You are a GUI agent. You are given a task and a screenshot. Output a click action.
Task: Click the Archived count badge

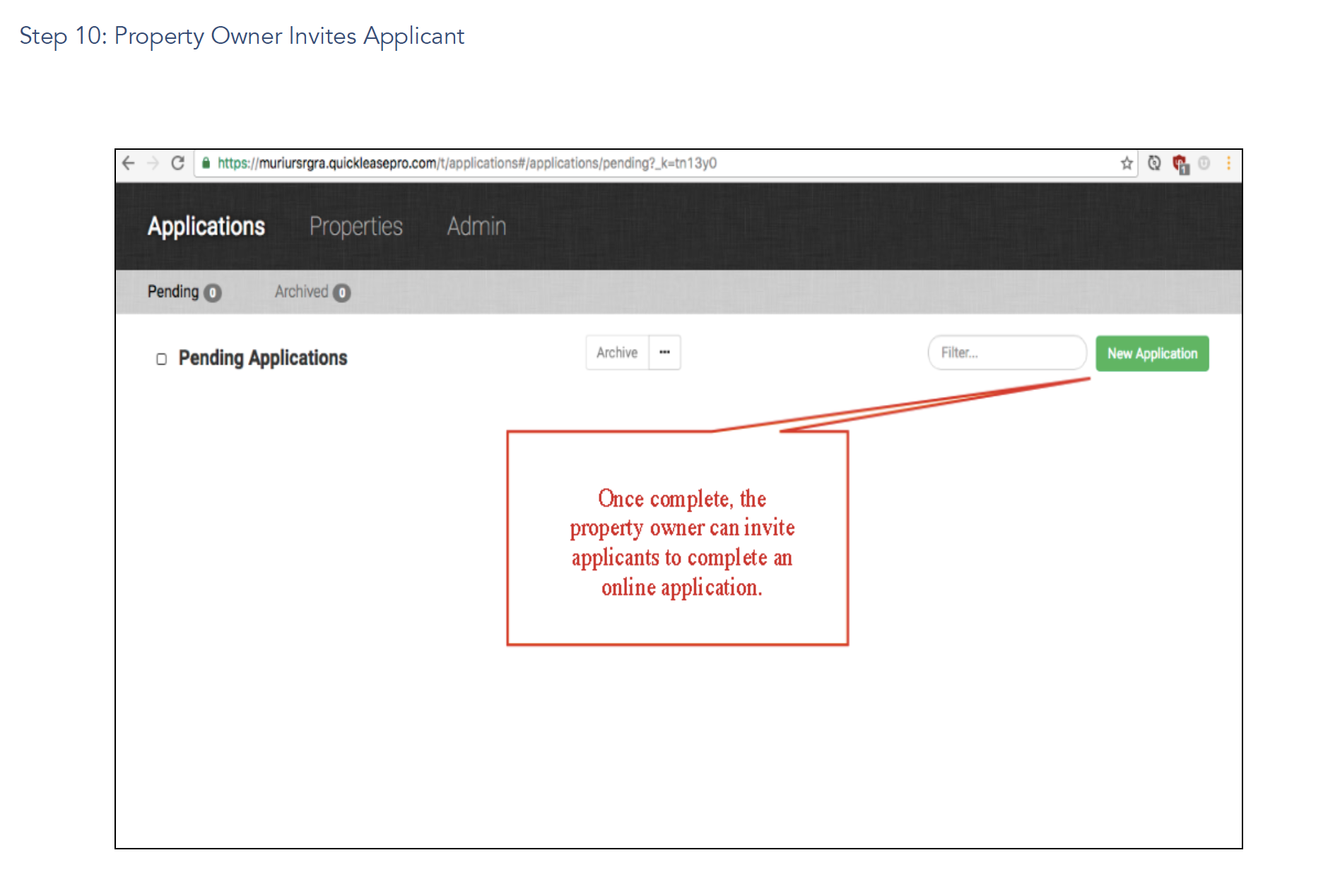click(342, 293)
